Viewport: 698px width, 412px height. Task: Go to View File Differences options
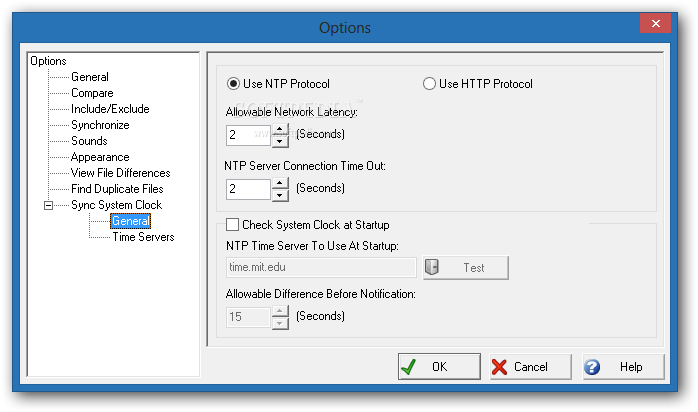click(x=120, y=173)
